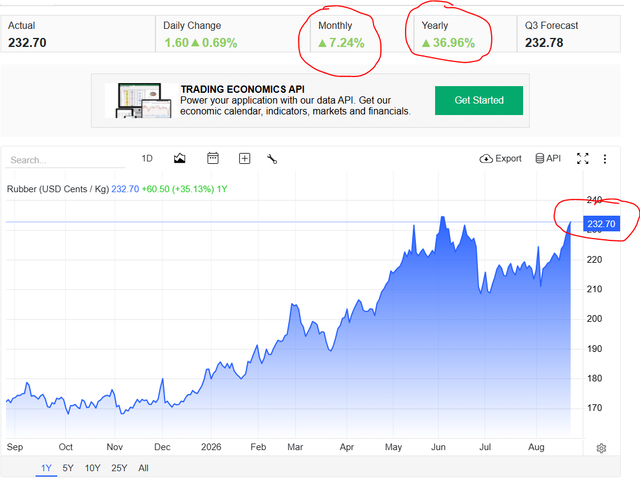This screenshot has width=640, height=482.
Task: Click the plus compare indicator icon
Action: tap(244, 159)
